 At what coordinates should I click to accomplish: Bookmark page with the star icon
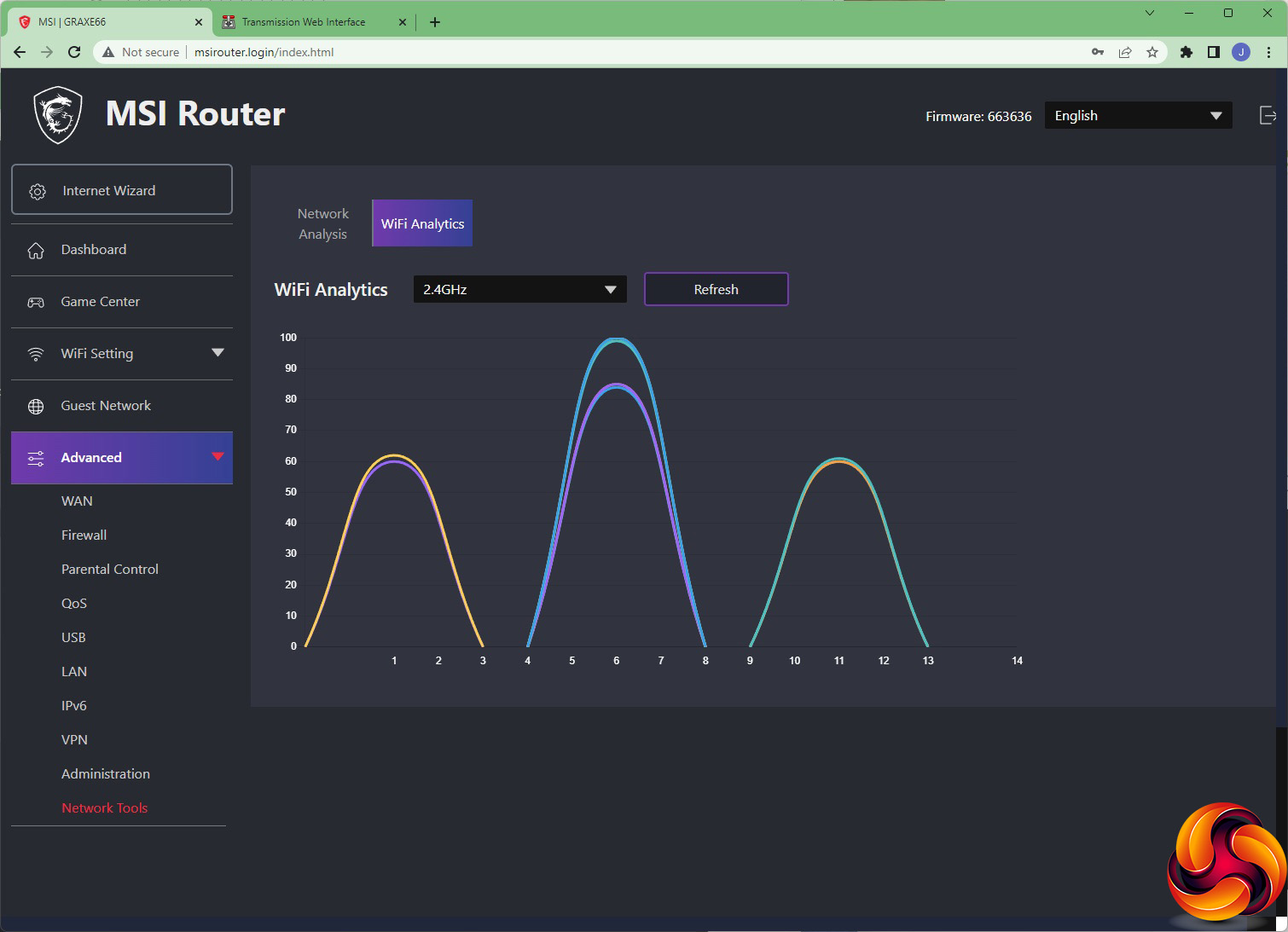click(1152, 52)
